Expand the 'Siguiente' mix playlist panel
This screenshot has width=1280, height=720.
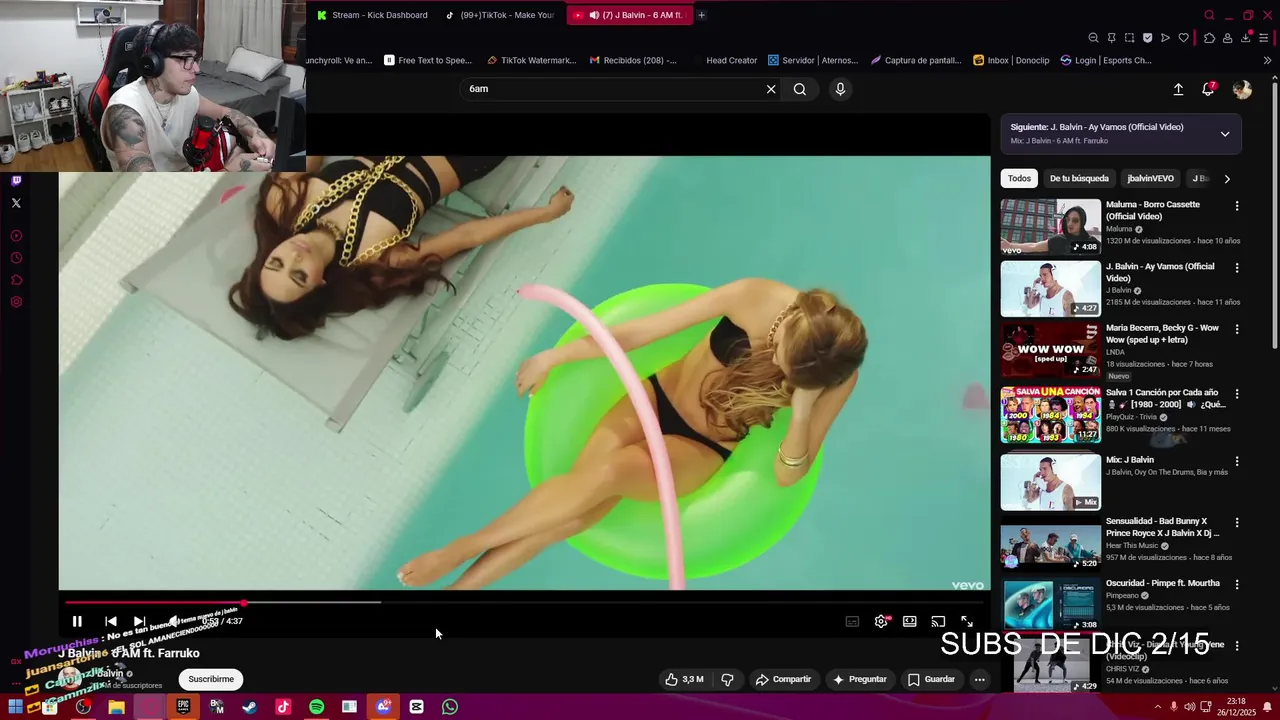click(1225, 134)
